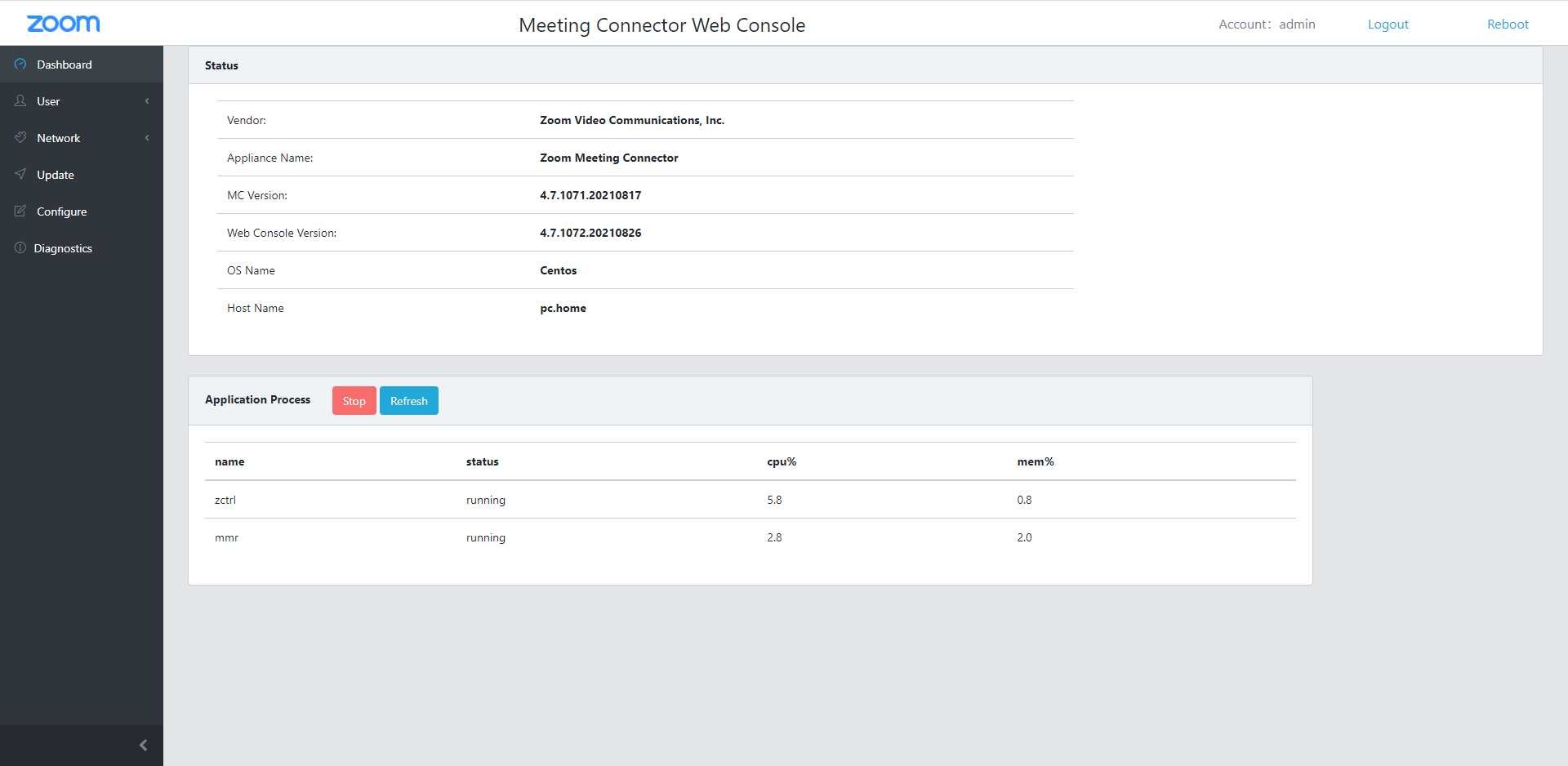Click mmr cpu value 2.8
The height and width of the screenshot is (766, 1568).
click(x=774, y=537)
